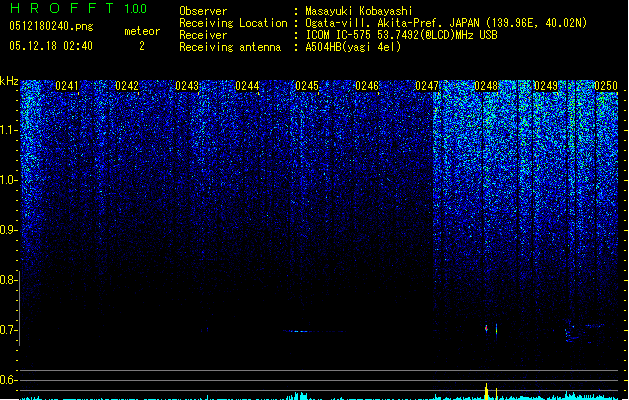Click the 1.1 kHz axis label
Viewport: 629px width, 400px height.
pos(8,130)
